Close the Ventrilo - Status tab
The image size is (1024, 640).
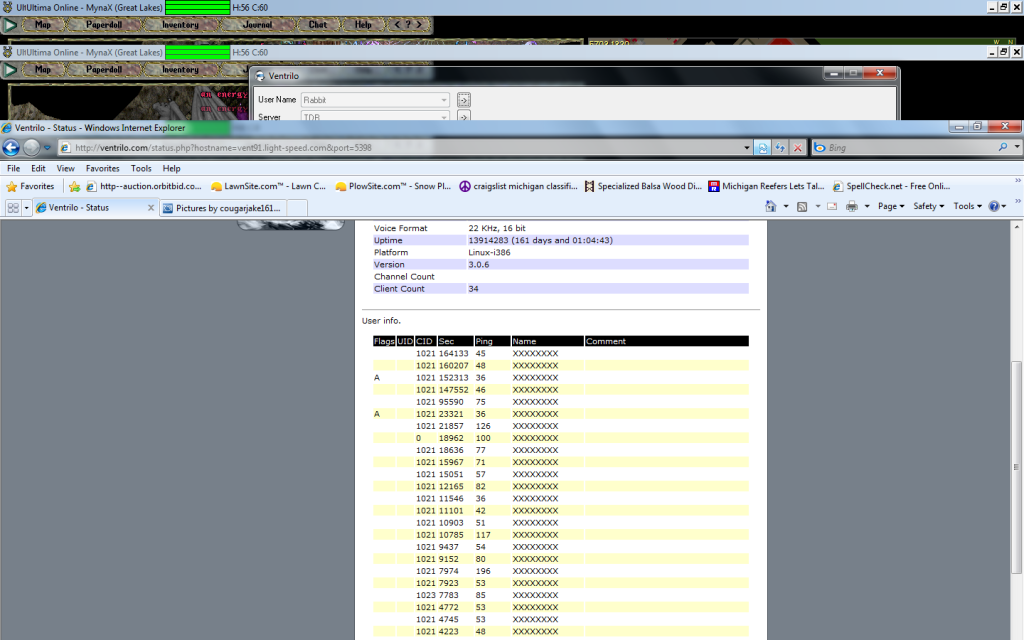[151, 208]
